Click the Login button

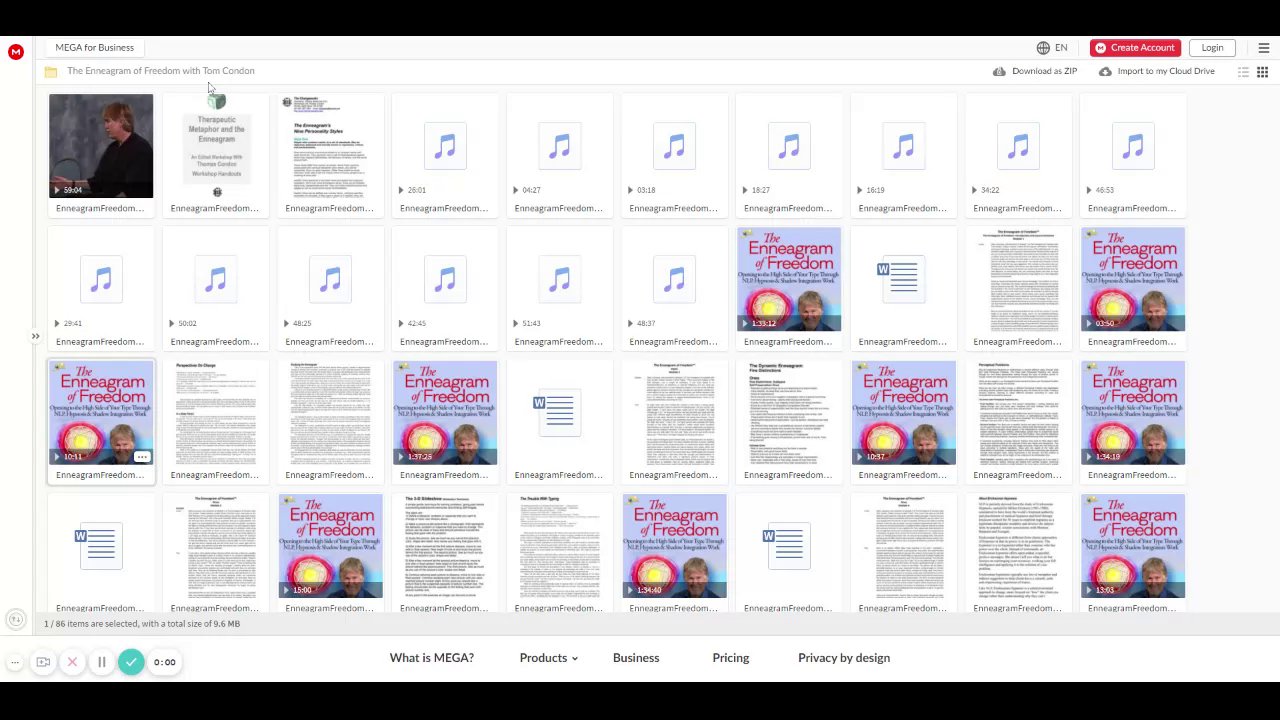click(1212, 48)
